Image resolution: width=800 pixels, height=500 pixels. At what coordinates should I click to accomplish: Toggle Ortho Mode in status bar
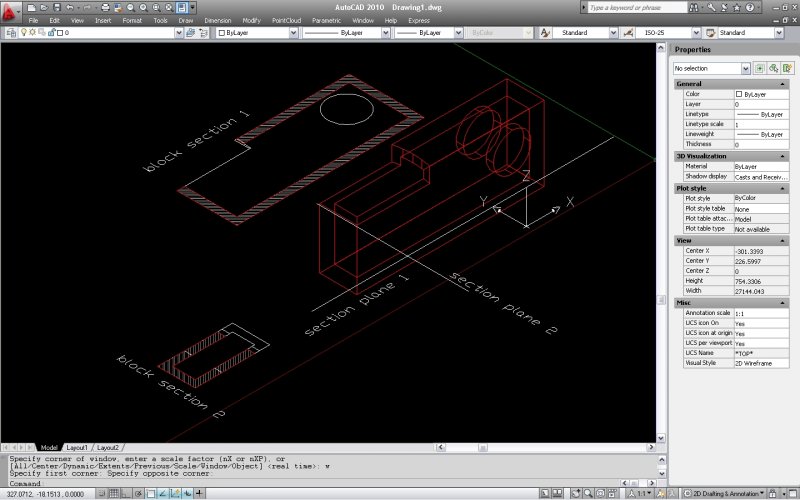pos(127,493)
